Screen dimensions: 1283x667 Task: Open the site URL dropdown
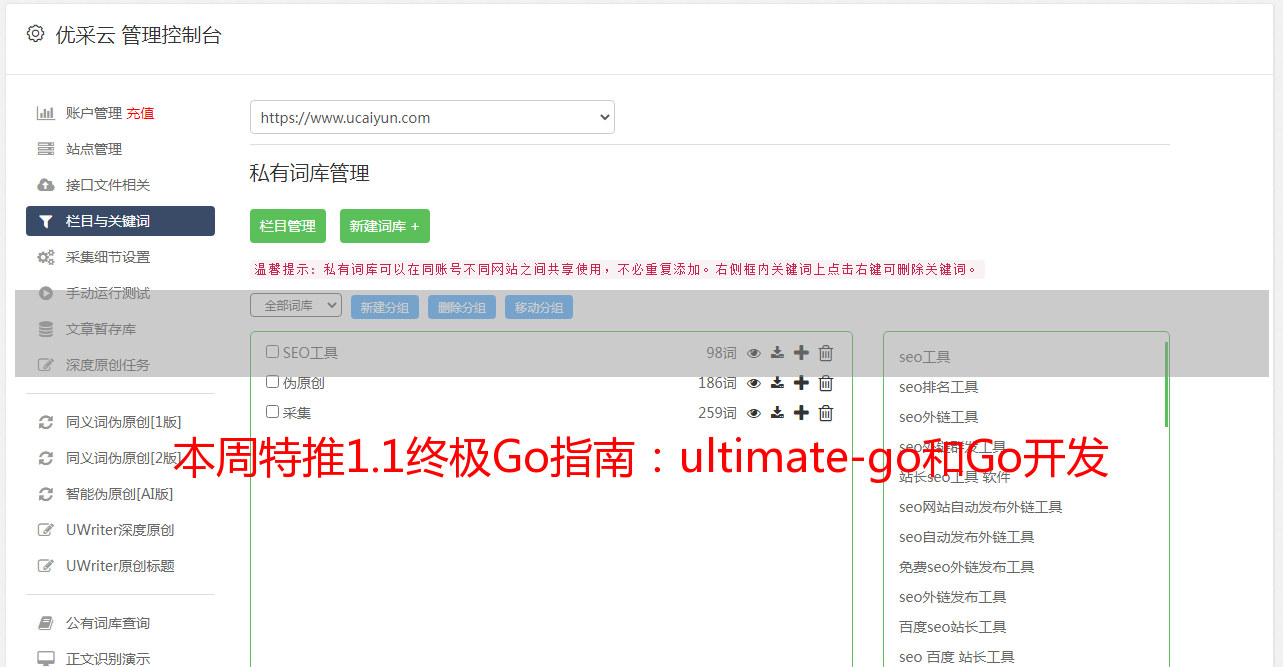click(432, 117)
